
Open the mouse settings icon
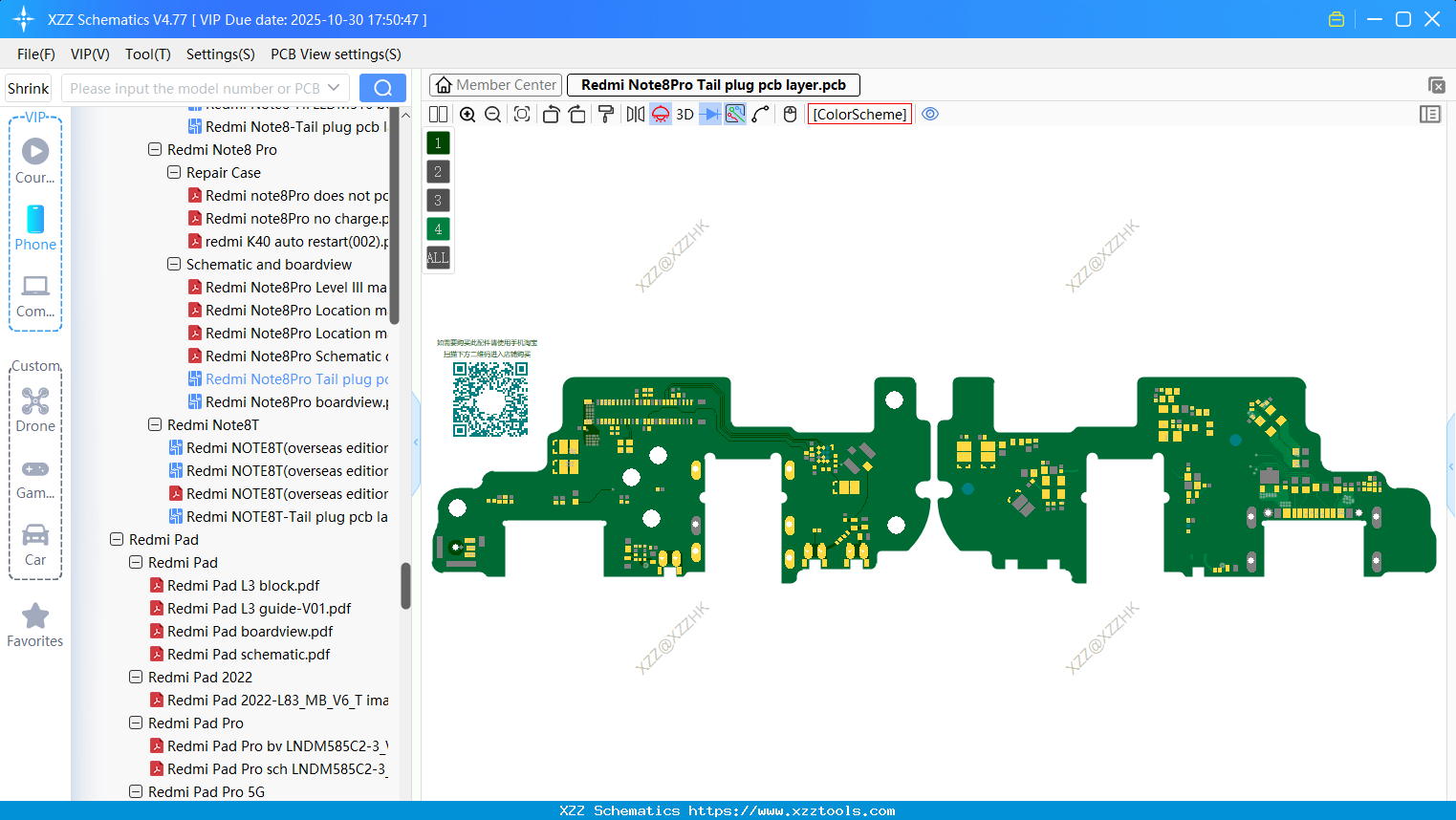click(790, 115)
